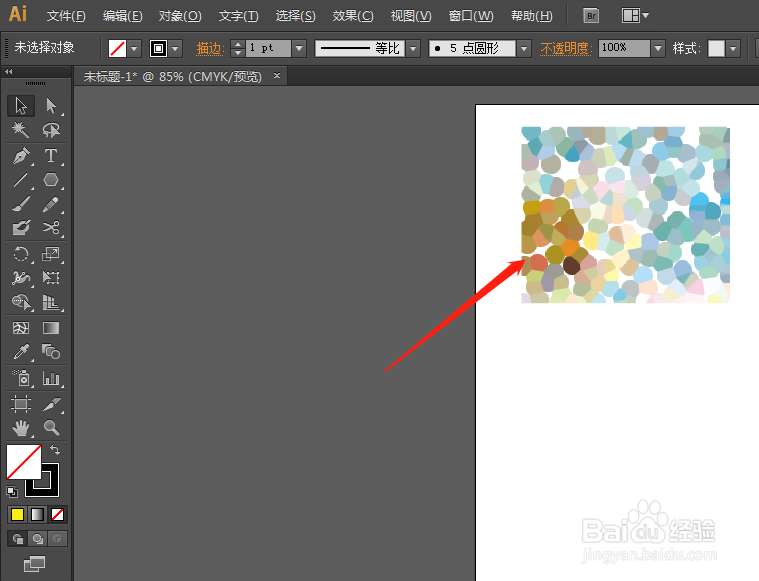Pick the Symbol Sprayer tool

(21, 378)
